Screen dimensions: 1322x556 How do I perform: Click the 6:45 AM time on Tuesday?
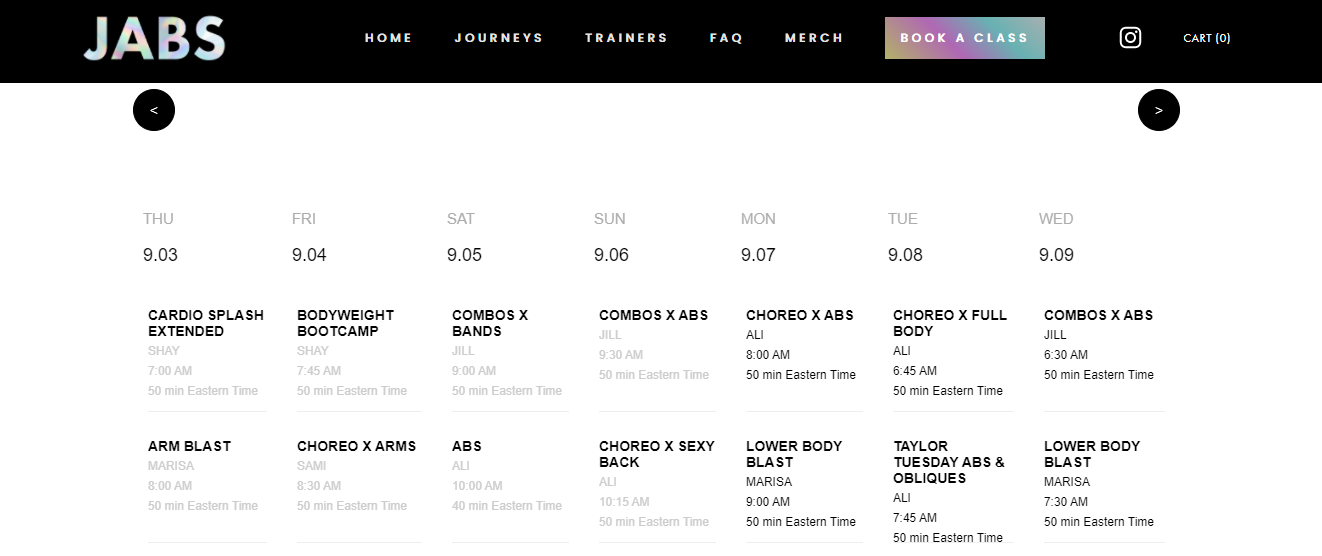point(915,371)
